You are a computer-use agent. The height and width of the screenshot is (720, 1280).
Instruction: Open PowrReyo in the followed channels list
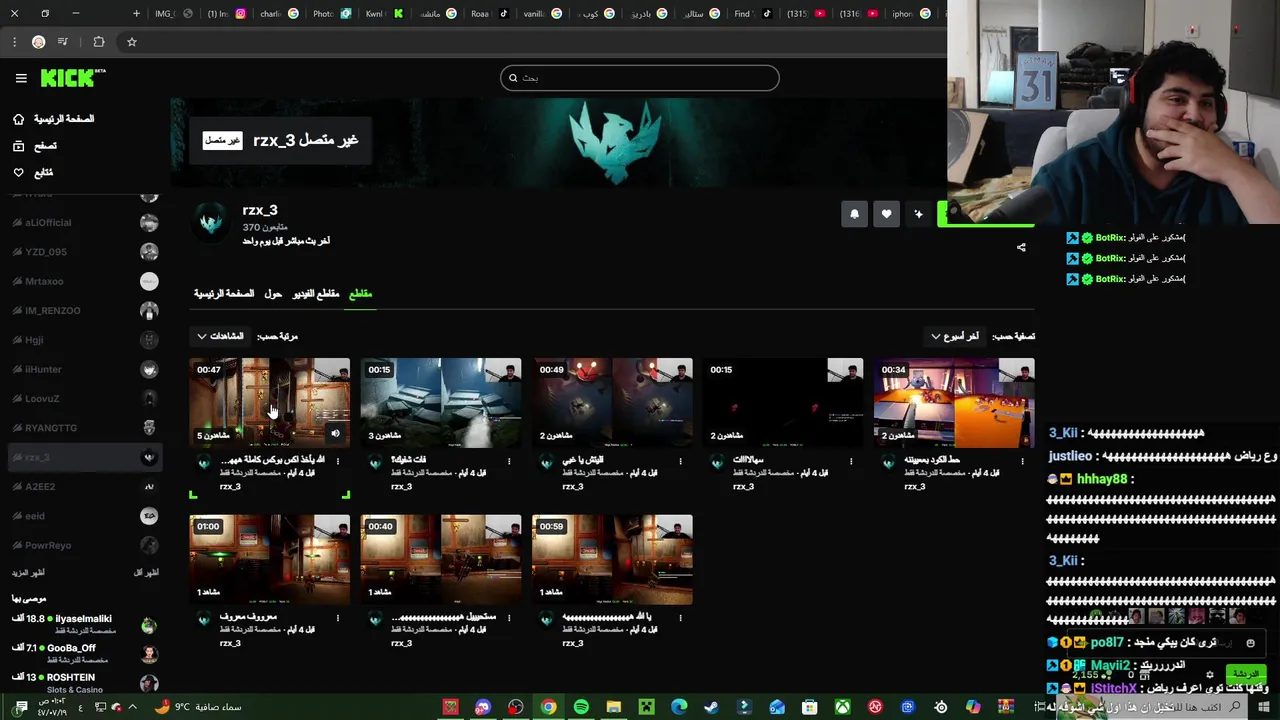click(85, 546)
